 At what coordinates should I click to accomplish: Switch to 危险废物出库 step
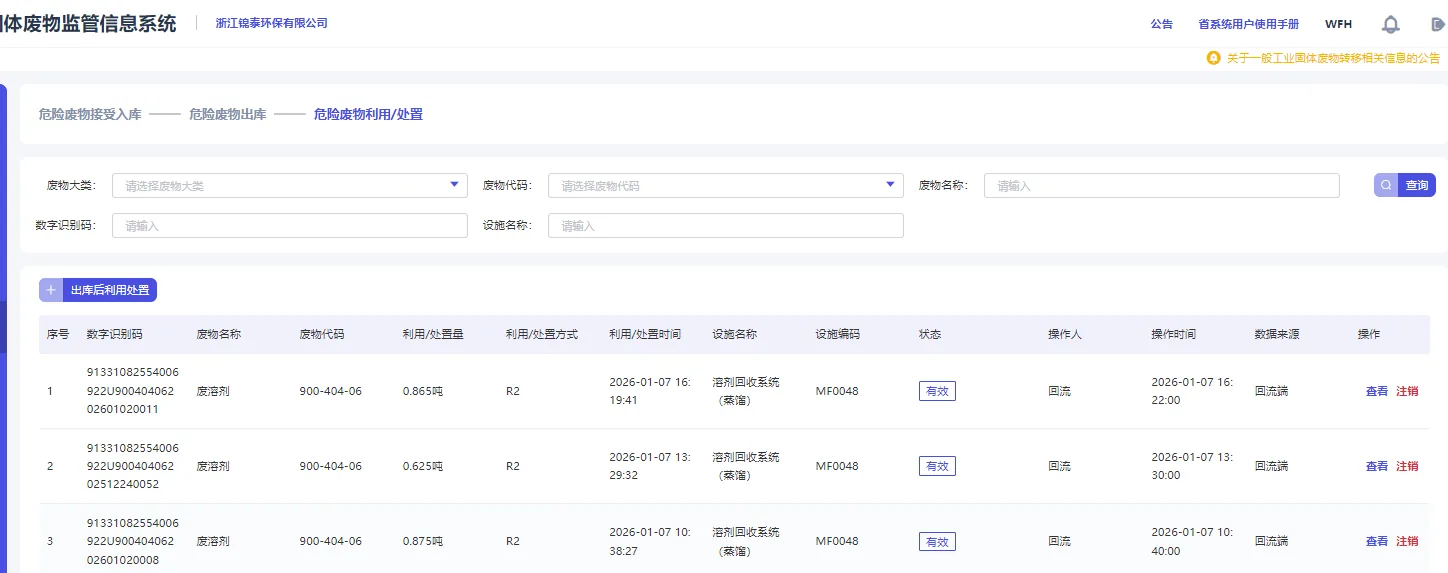tap(228, 115)
